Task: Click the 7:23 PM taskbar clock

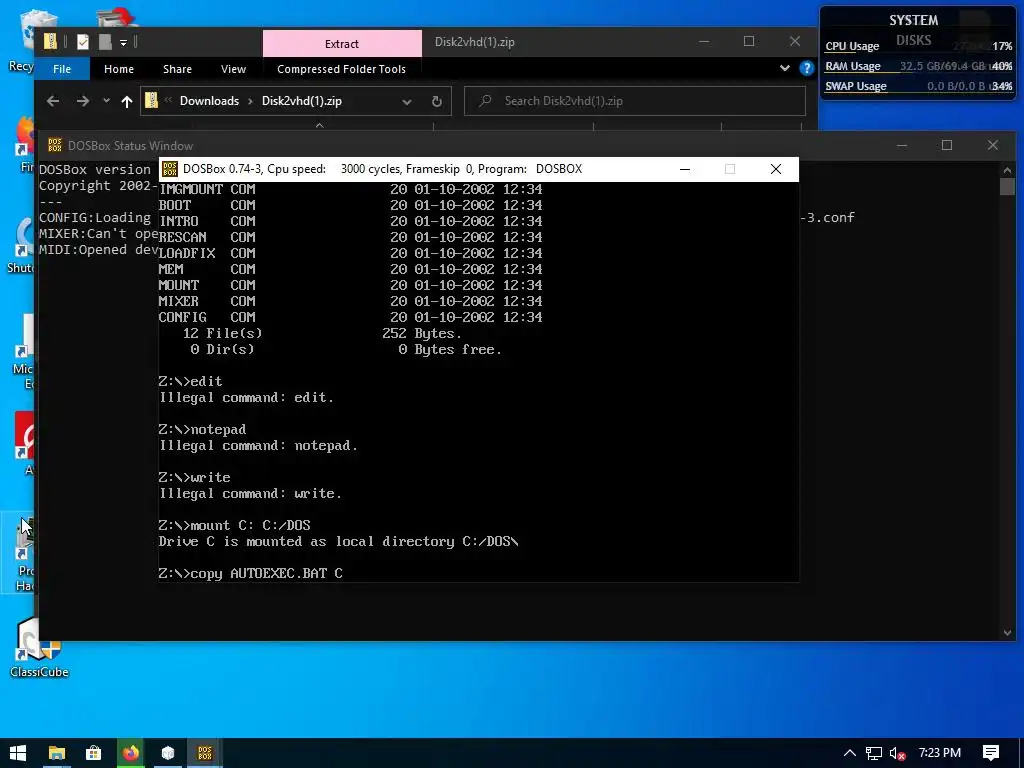Action: 940,753
